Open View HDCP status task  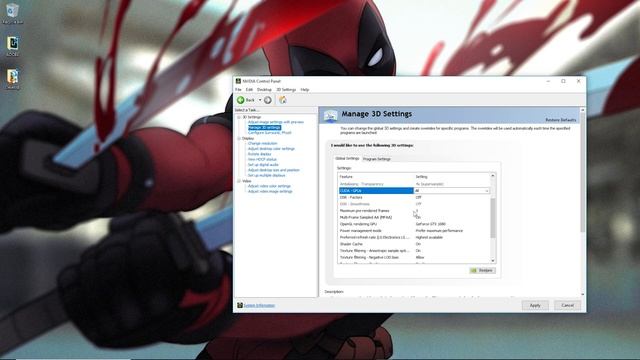coord(262,159)
